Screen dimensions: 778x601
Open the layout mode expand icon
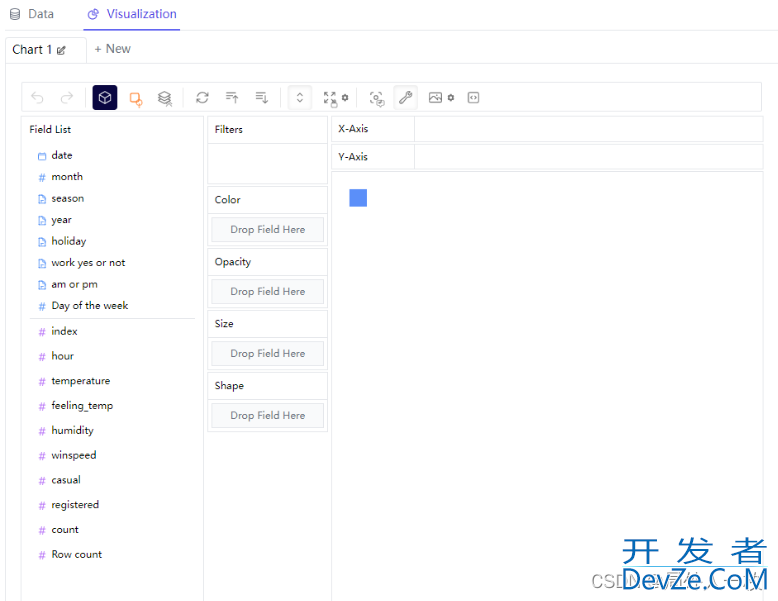pos(330,98)
